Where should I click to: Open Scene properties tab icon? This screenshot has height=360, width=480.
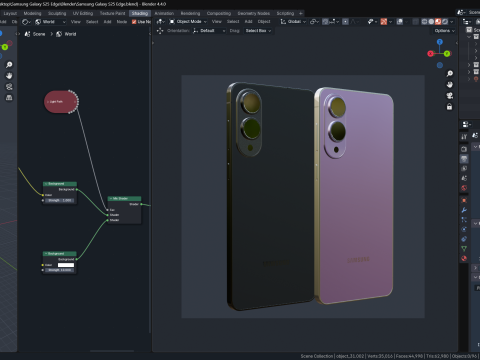coord(464,178)
